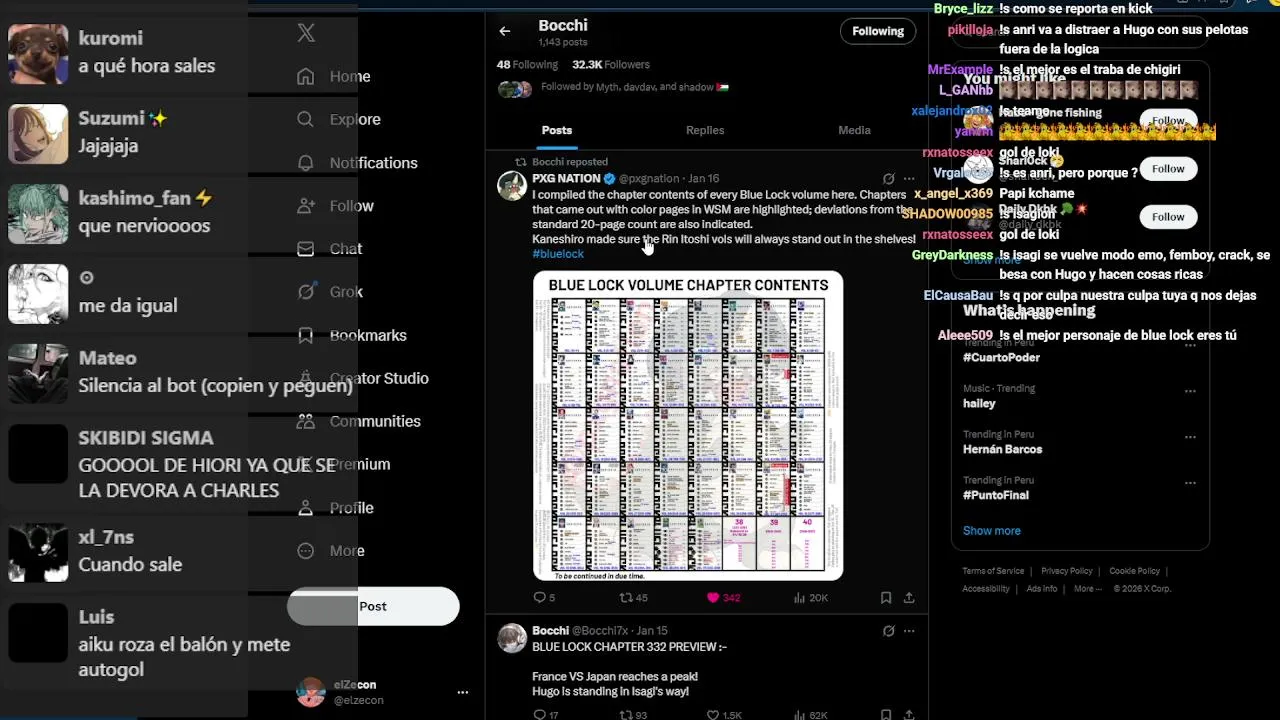Open the Chat envelope icon
1280x720 pixels.
coord(306,248)
